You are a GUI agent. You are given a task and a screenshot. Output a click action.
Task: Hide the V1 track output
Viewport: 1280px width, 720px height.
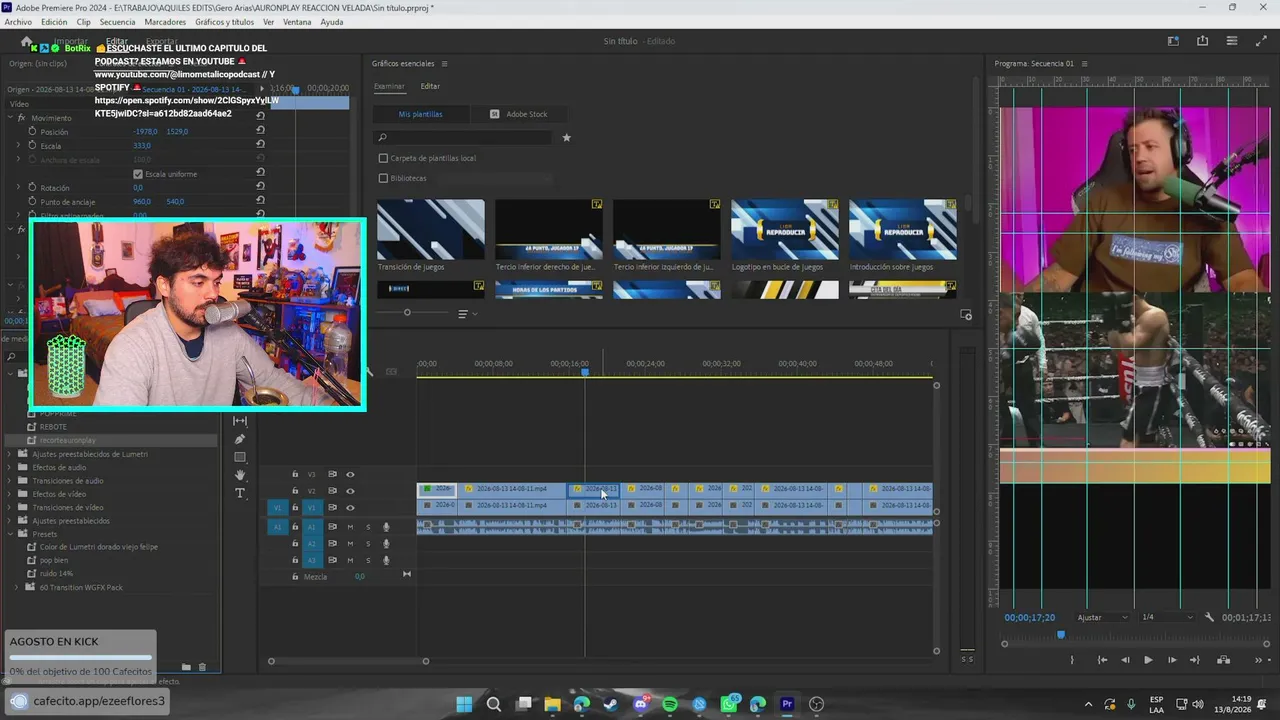(x=350, y=508)
